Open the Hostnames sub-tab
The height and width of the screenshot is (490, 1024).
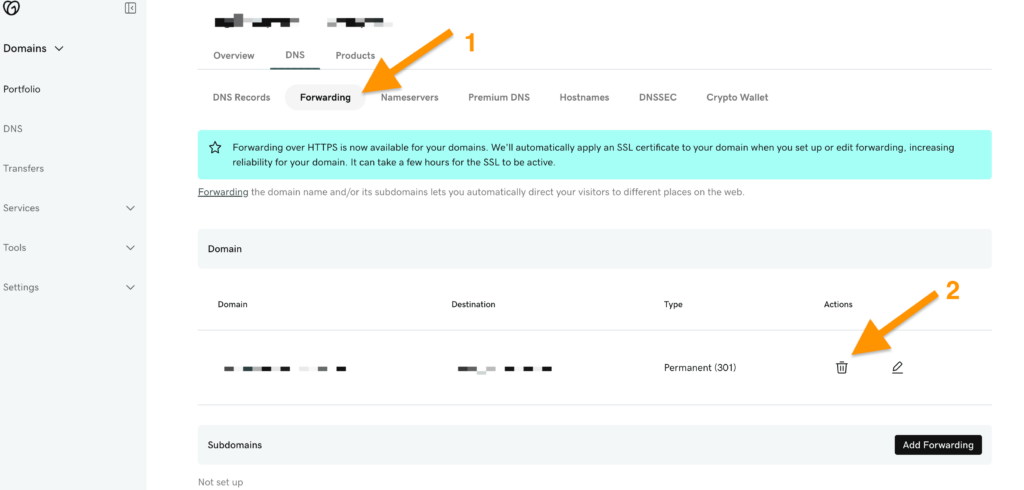584,97
